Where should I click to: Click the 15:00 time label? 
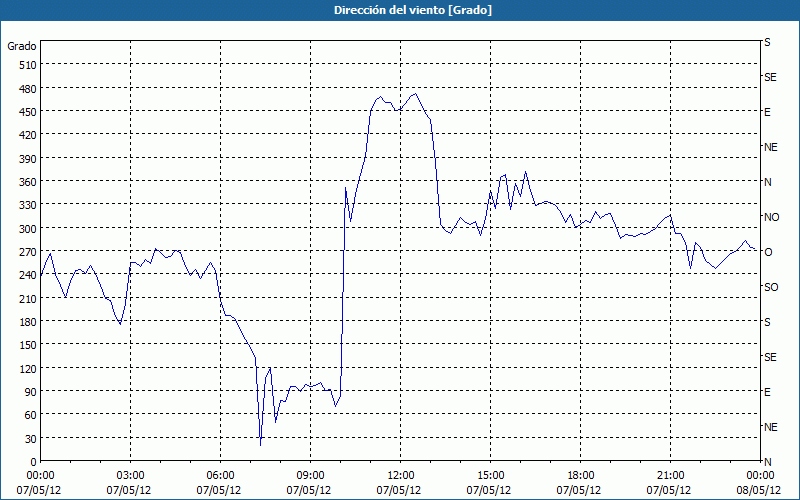pos(490,476)
